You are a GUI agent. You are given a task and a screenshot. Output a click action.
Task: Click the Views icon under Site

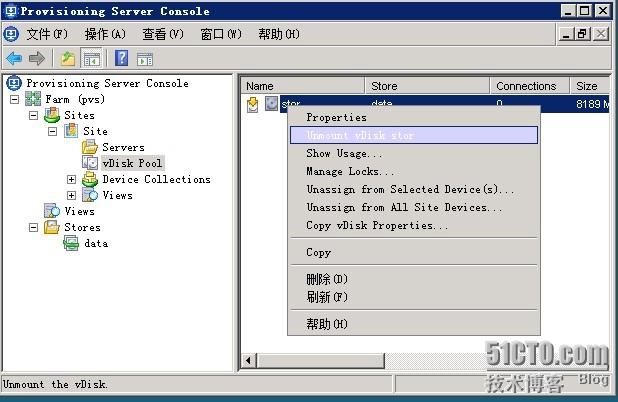point(90,195)
